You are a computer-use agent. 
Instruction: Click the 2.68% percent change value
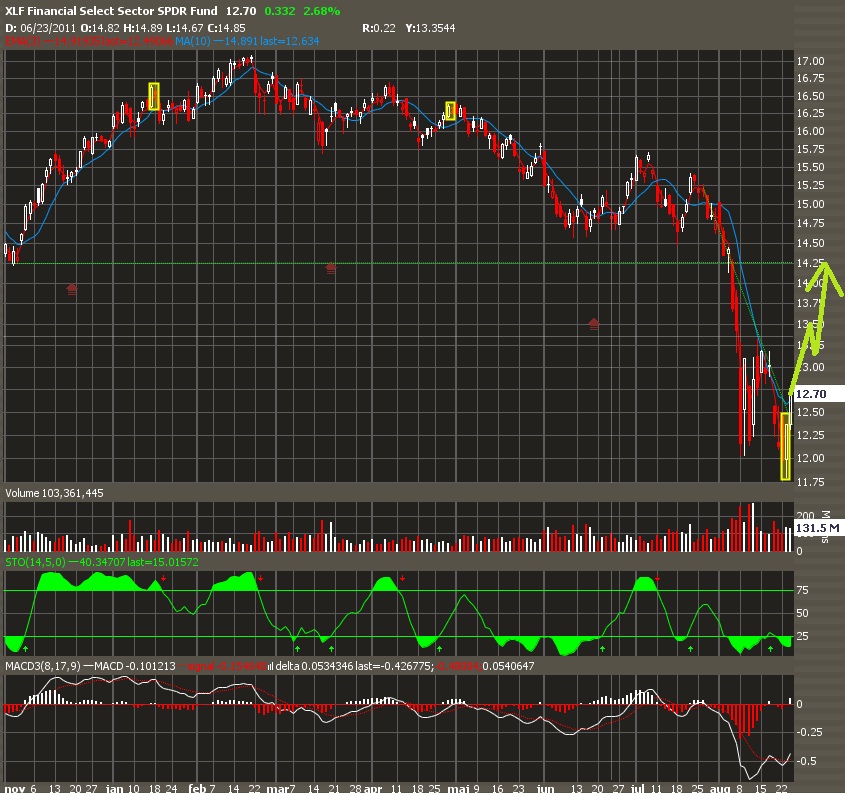322,11
